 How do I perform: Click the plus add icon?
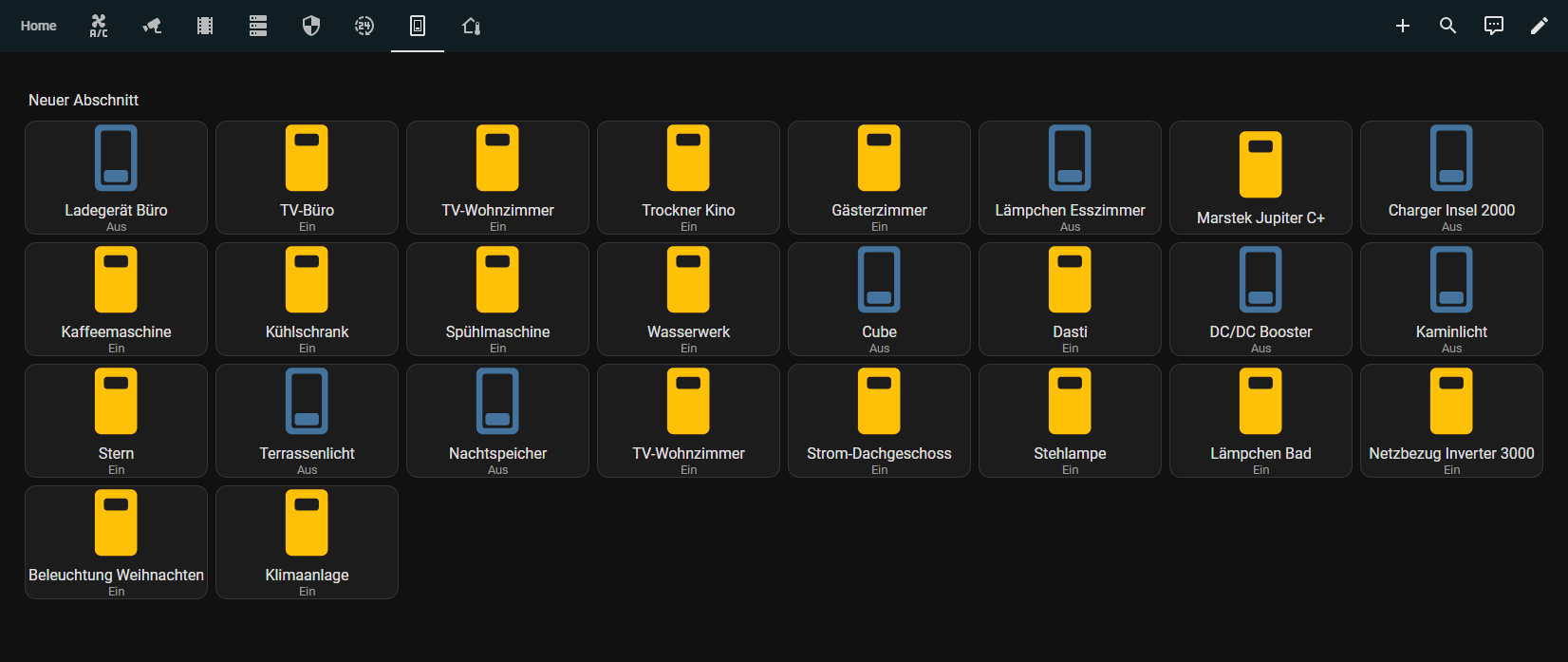click(1403, 26)
